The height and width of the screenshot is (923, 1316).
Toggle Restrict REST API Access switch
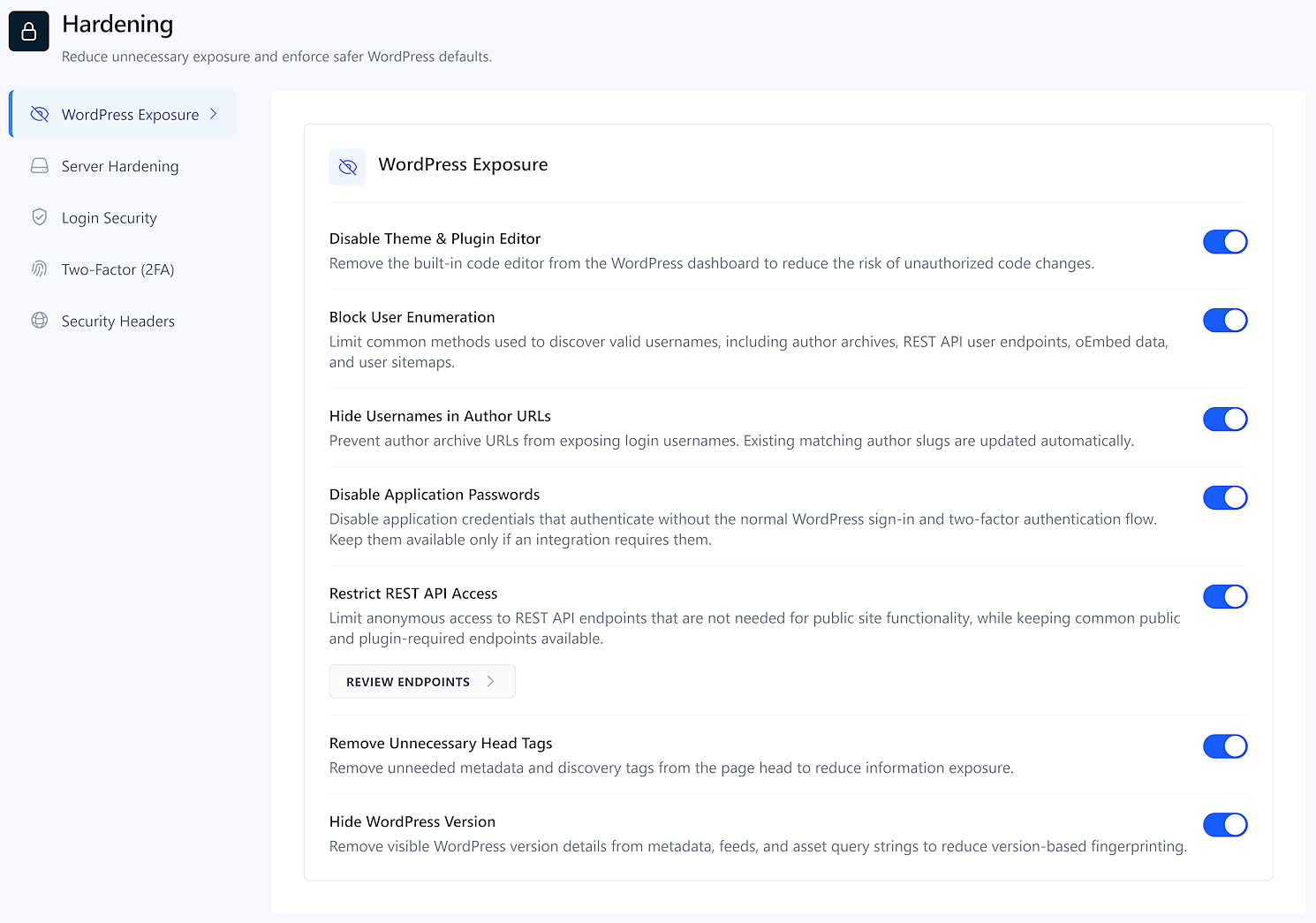coord(1225,597)
